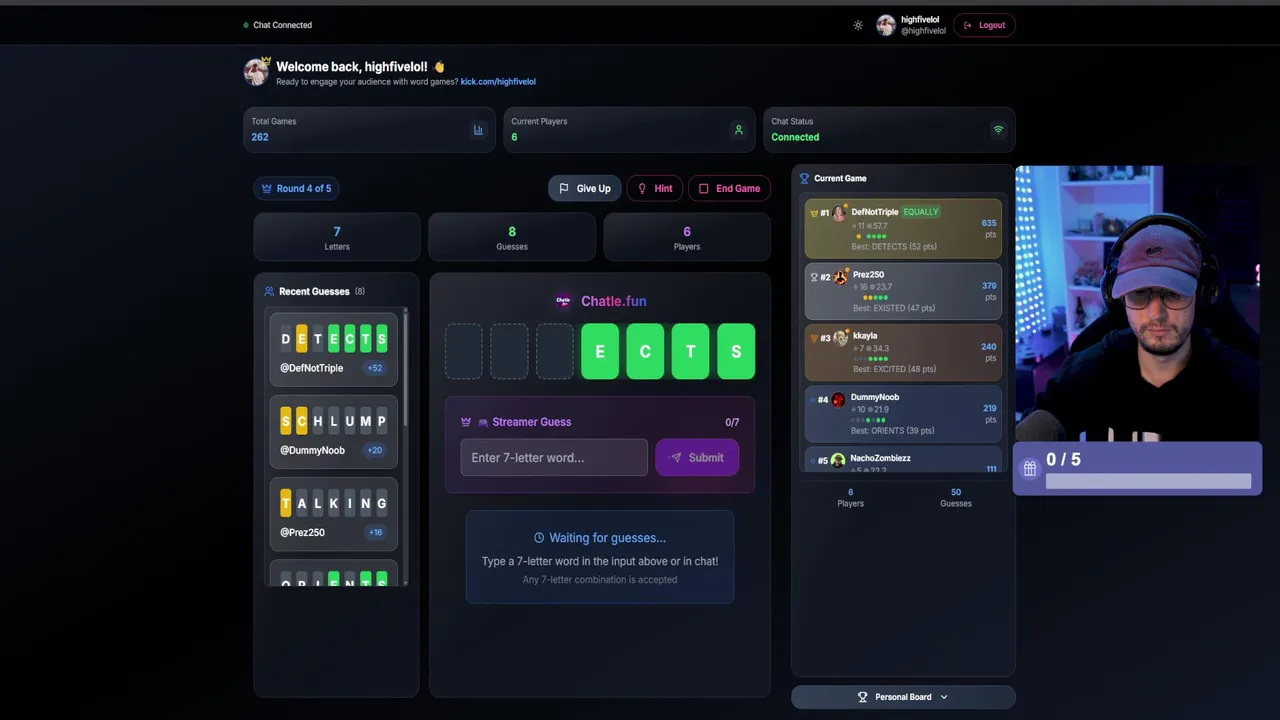This screenshot has width=1280, height=720.
Task: Click the Round 4 of 5 badge
Action: click(296, 188)
